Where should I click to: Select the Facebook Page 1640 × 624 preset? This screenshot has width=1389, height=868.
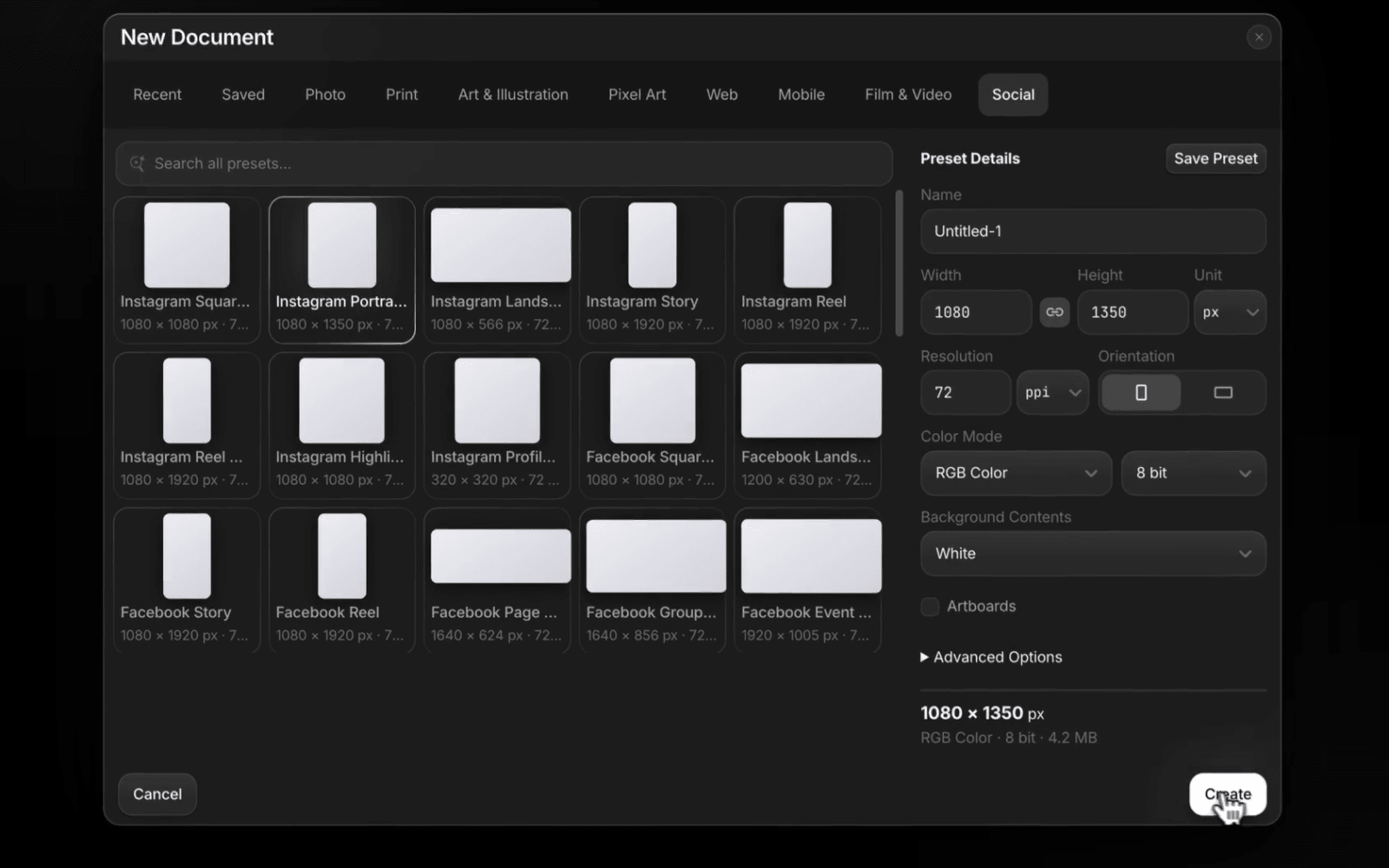point(497,580)
